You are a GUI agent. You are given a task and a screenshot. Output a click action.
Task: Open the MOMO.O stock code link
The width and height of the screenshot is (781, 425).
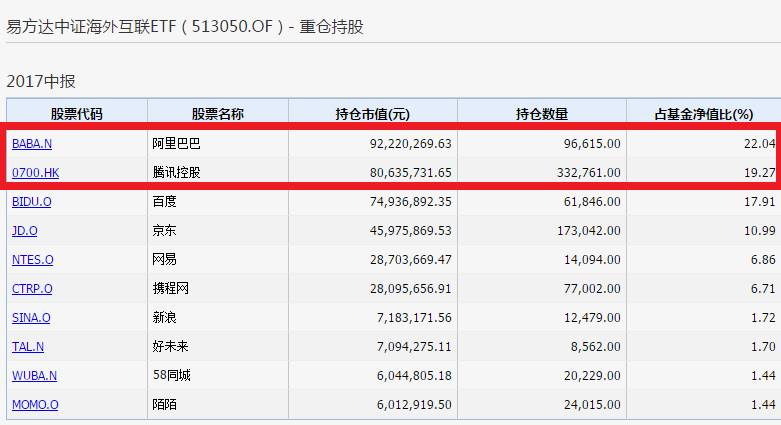[35, 404]
